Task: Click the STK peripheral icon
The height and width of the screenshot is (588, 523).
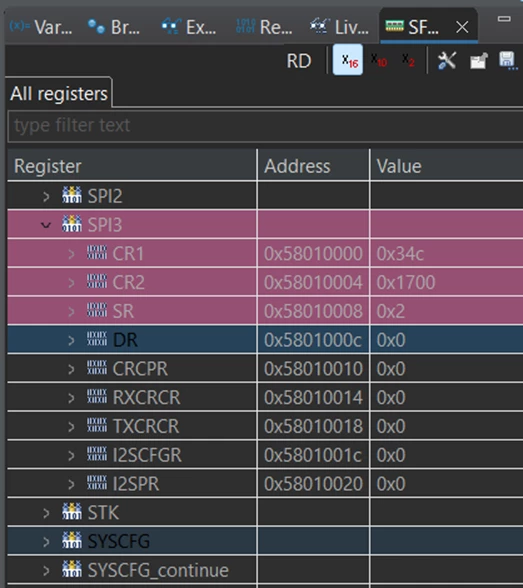Action: [x=72, y=512]
